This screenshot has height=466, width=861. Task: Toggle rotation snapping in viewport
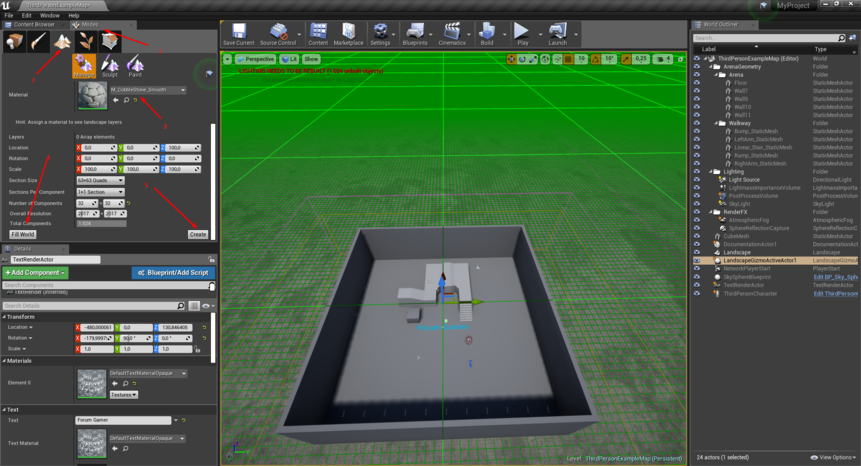click(596, 59)
